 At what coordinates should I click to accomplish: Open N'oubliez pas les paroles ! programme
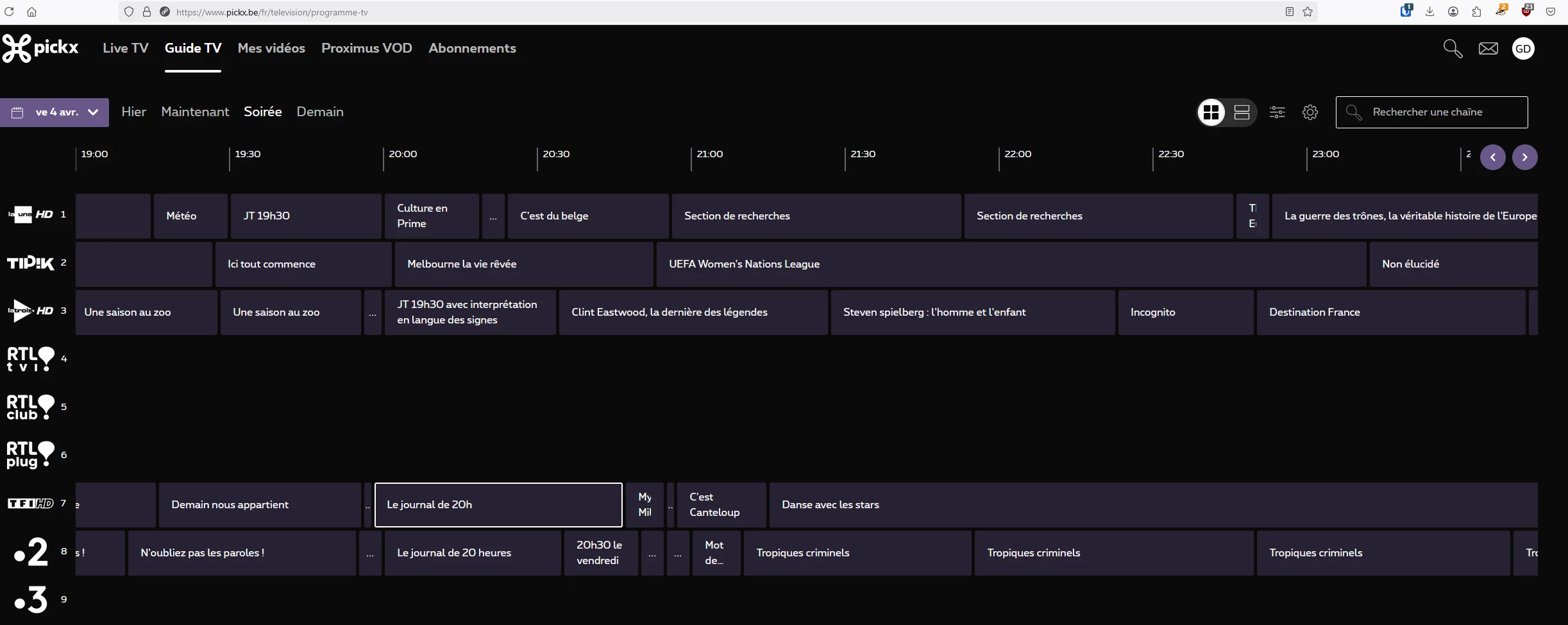242,553
